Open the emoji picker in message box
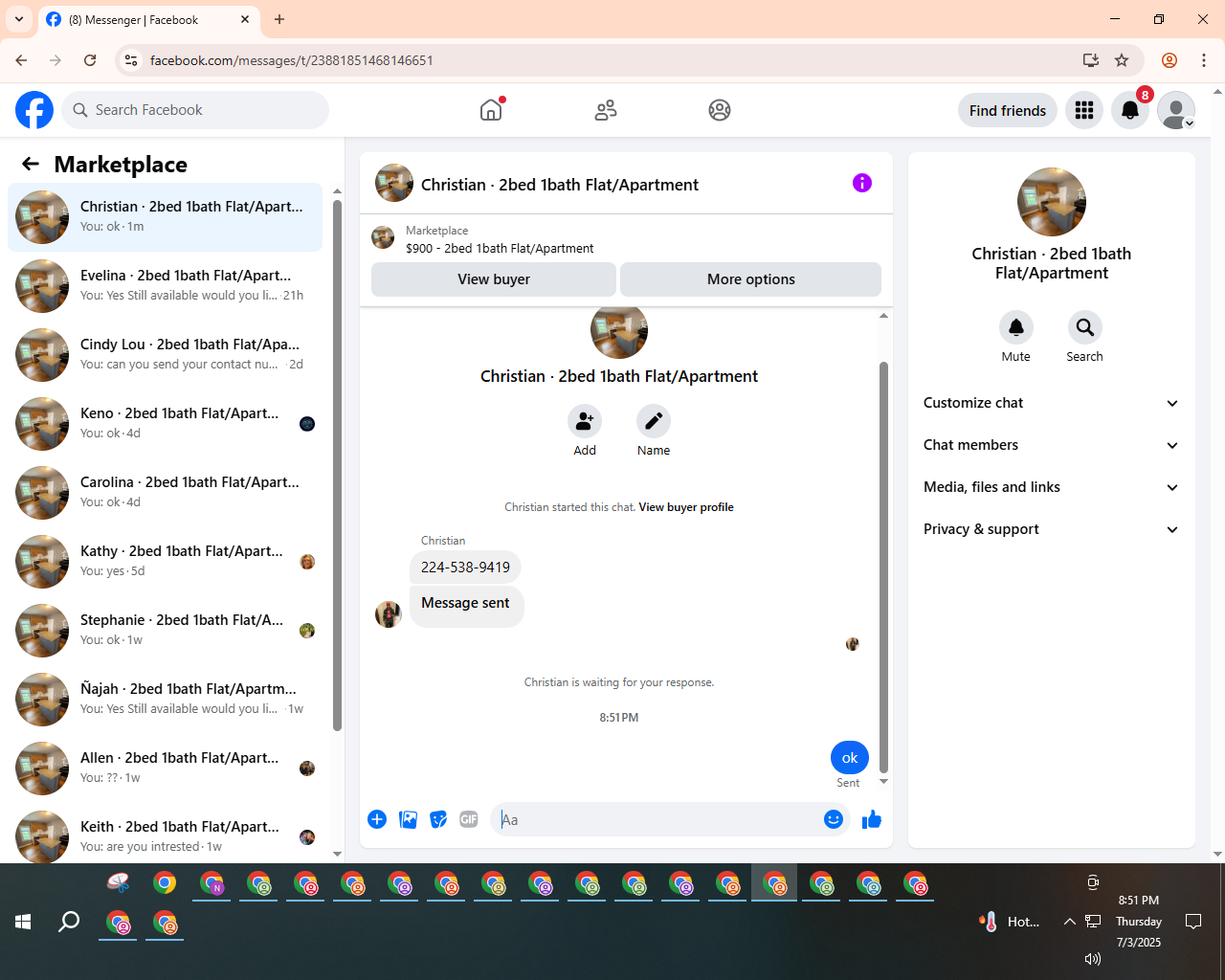Screen dimensions: 1225x980 pos(834,819)
